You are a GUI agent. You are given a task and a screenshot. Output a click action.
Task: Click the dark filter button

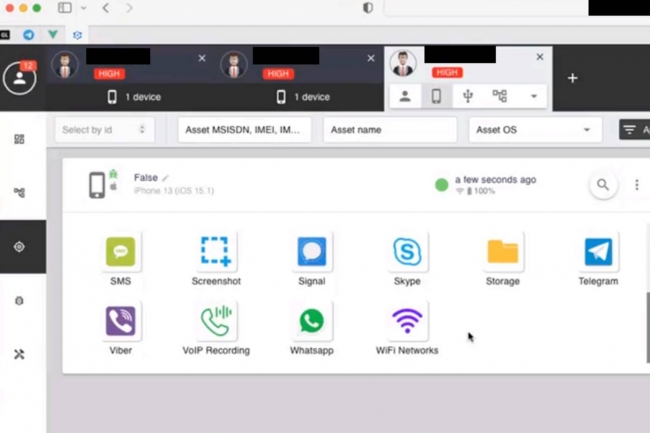tap(635, 130)
